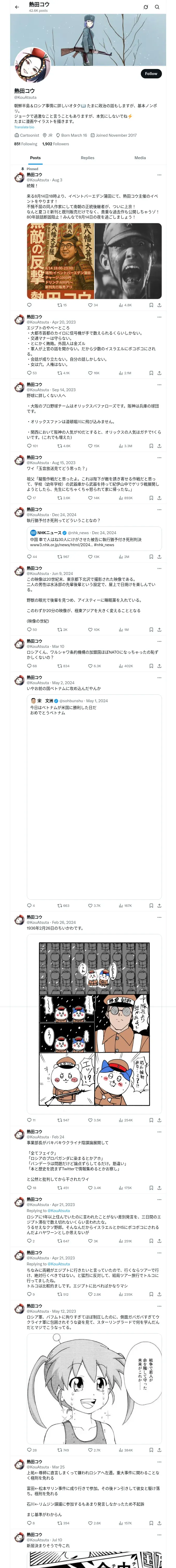Repost the pinned Aug 3 event post
The image size is (176, 1568).
click(61, 305)
